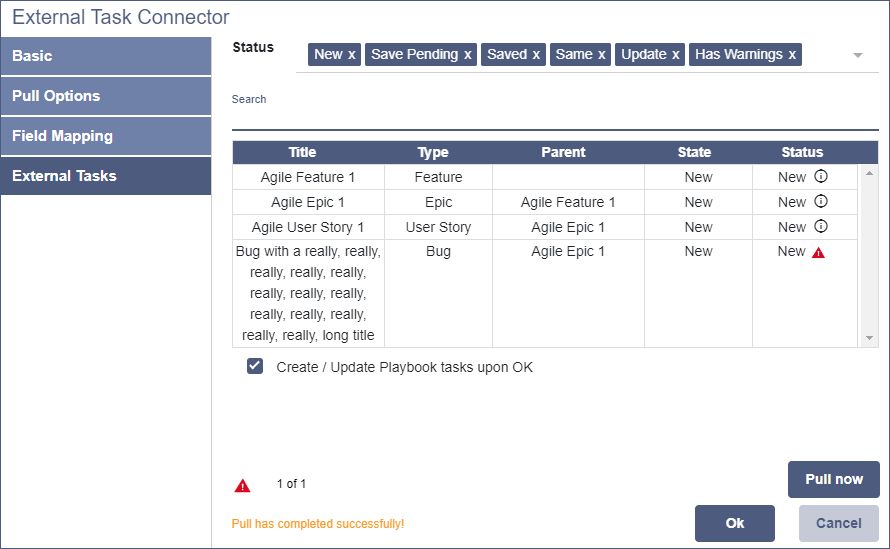Click 'Agile Epic 1' parent cell in Bug row

[x=568, y=293]
